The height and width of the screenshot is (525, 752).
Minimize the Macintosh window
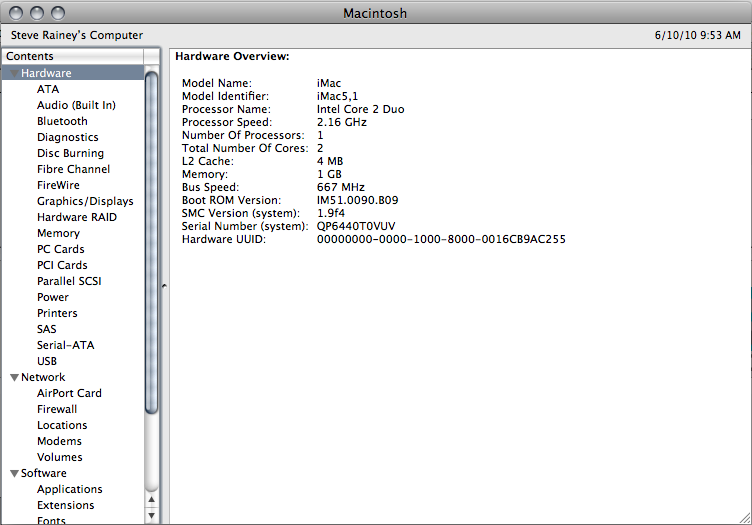click(x=37, y=13)
